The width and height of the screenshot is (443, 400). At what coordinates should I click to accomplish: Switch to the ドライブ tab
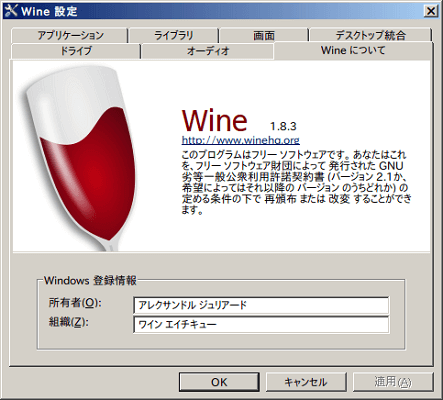click(x=76, y=51)
